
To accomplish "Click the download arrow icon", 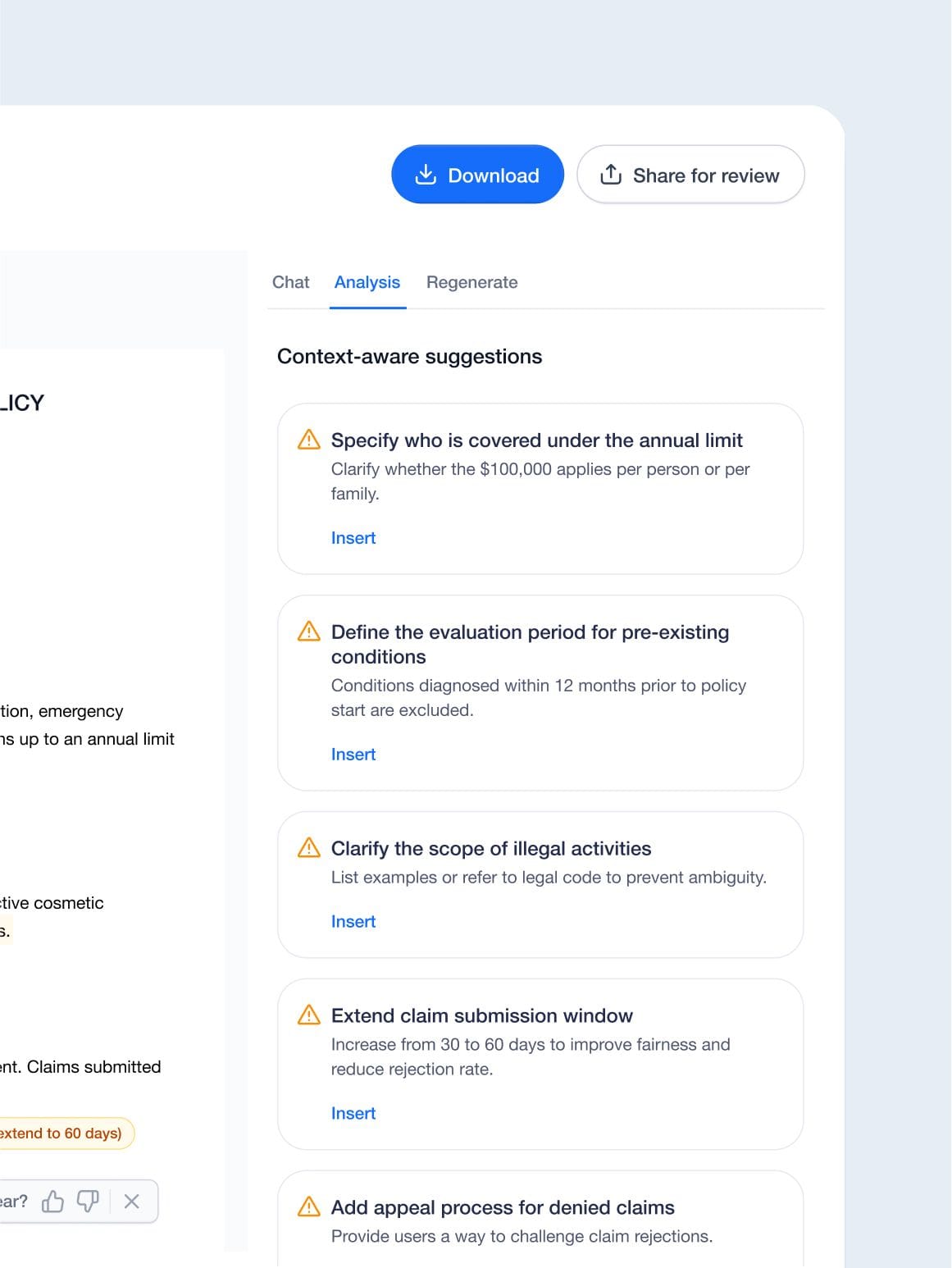I will 426,175.
